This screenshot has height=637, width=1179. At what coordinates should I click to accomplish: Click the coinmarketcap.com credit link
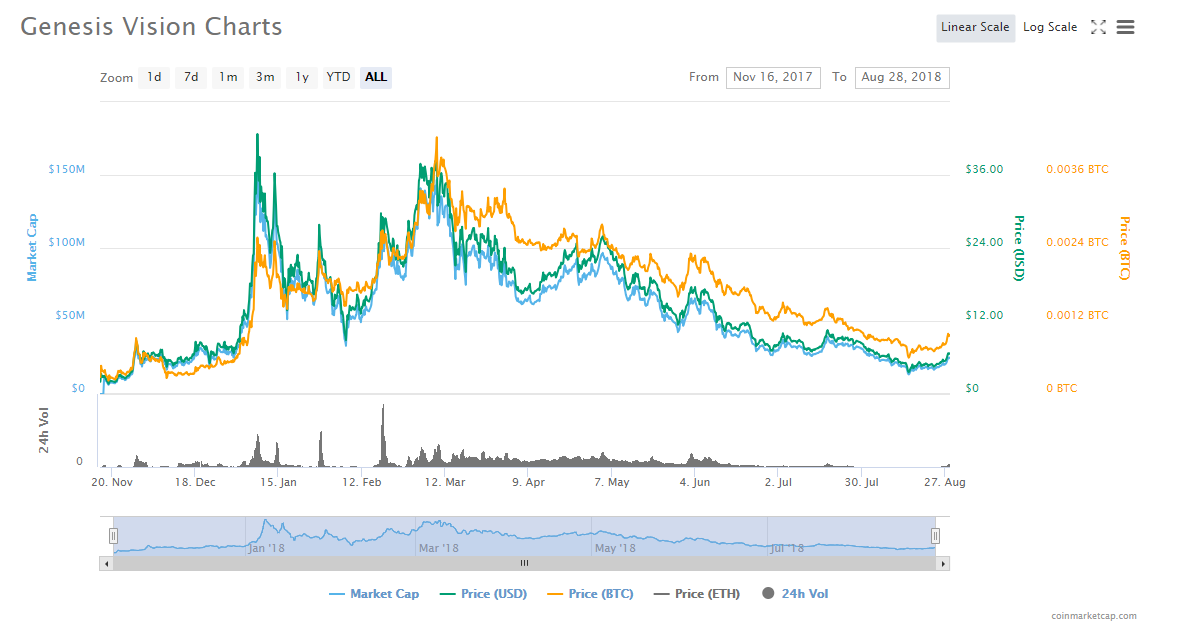click(x=1094, y=616)
